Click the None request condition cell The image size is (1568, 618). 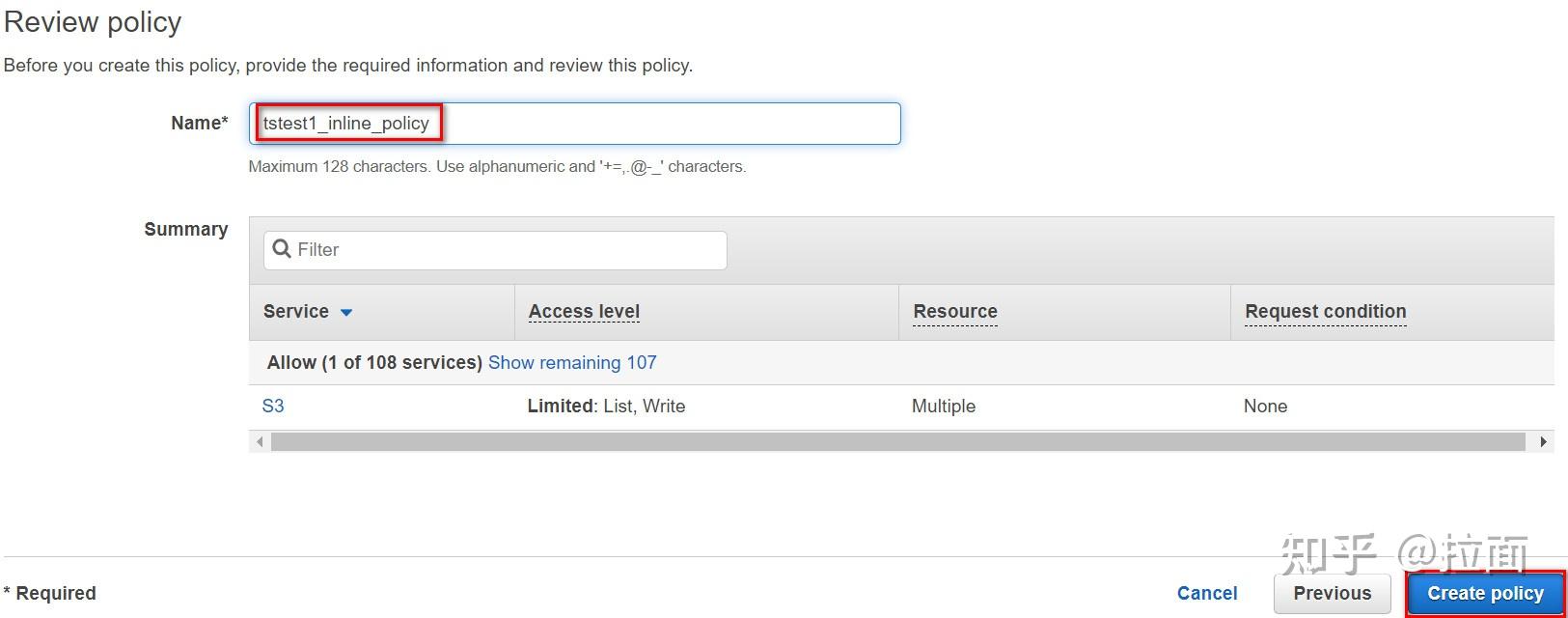point(1265,406)
